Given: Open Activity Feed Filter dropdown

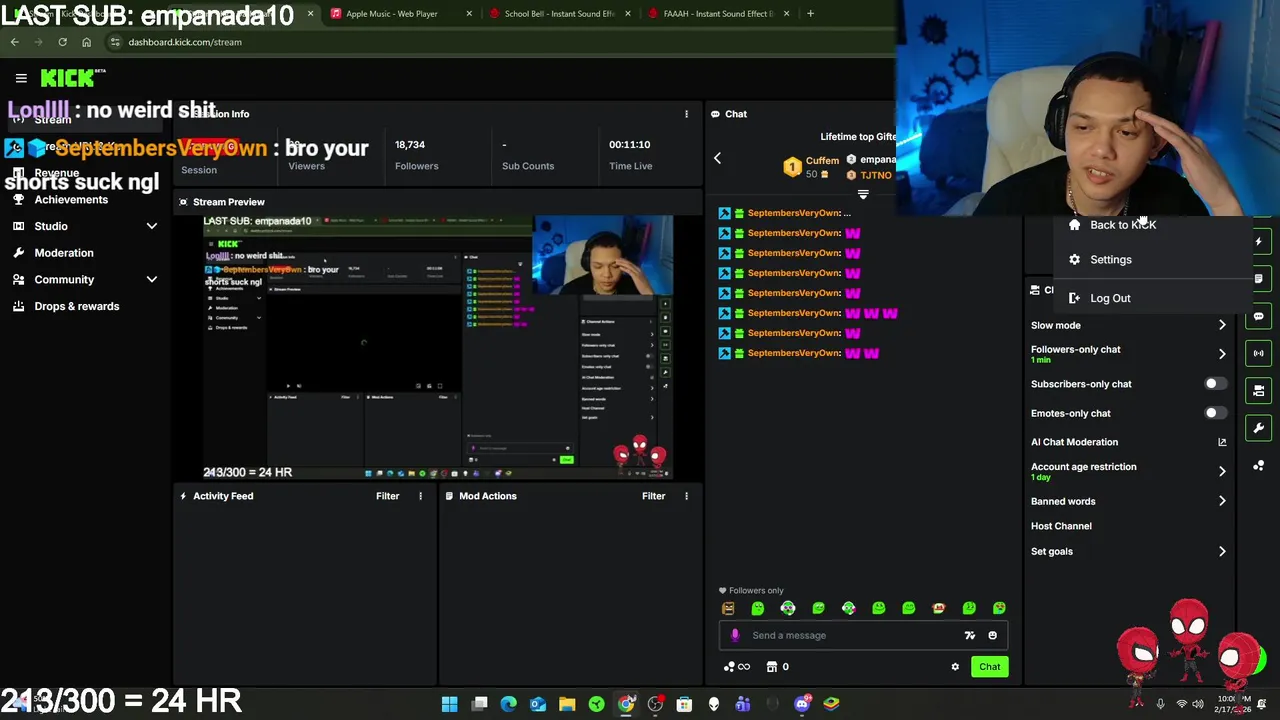Looking at the screenshot, I should 387,496.
